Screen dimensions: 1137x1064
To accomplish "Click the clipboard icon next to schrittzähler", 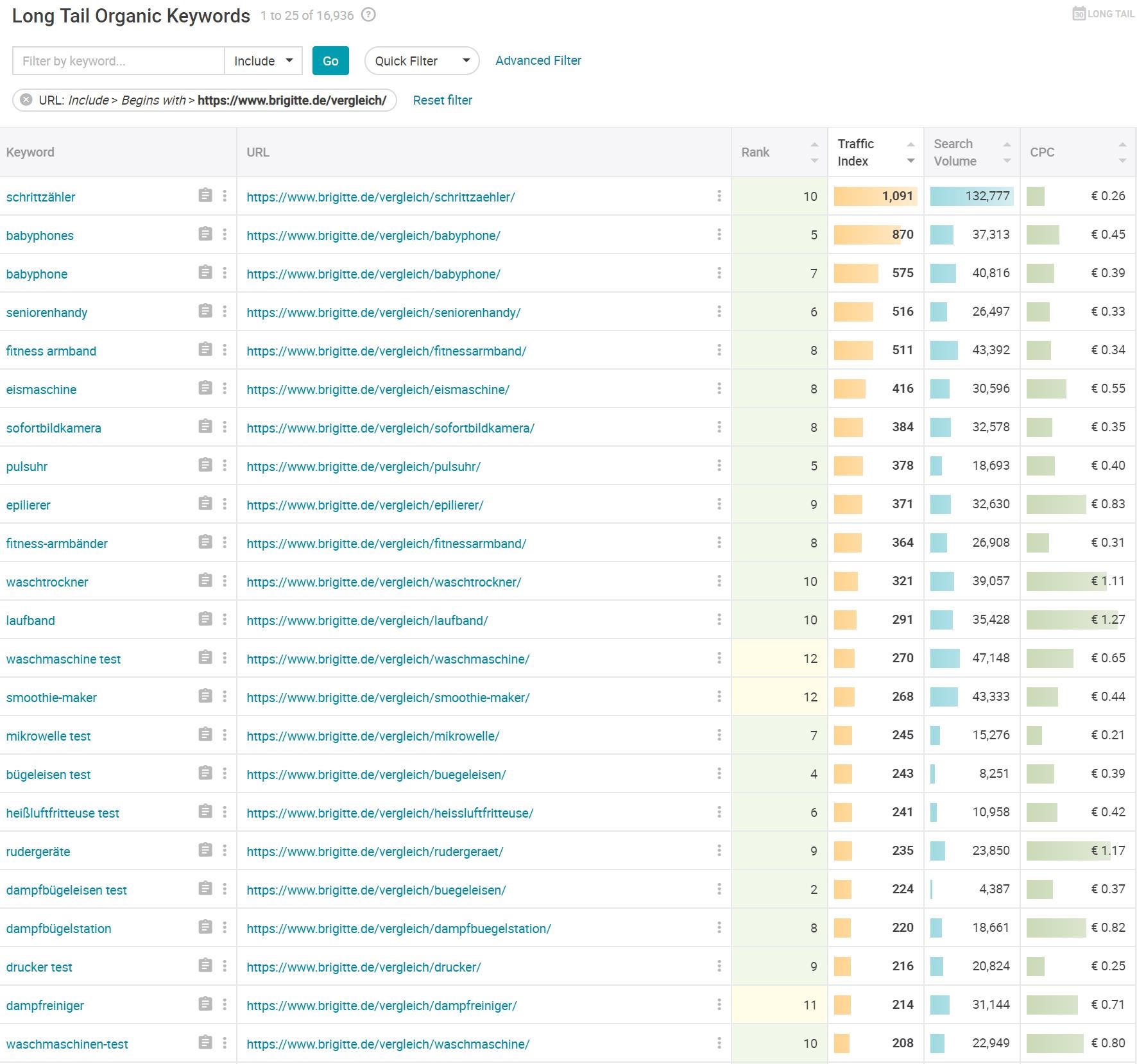I will pos(205,196).
